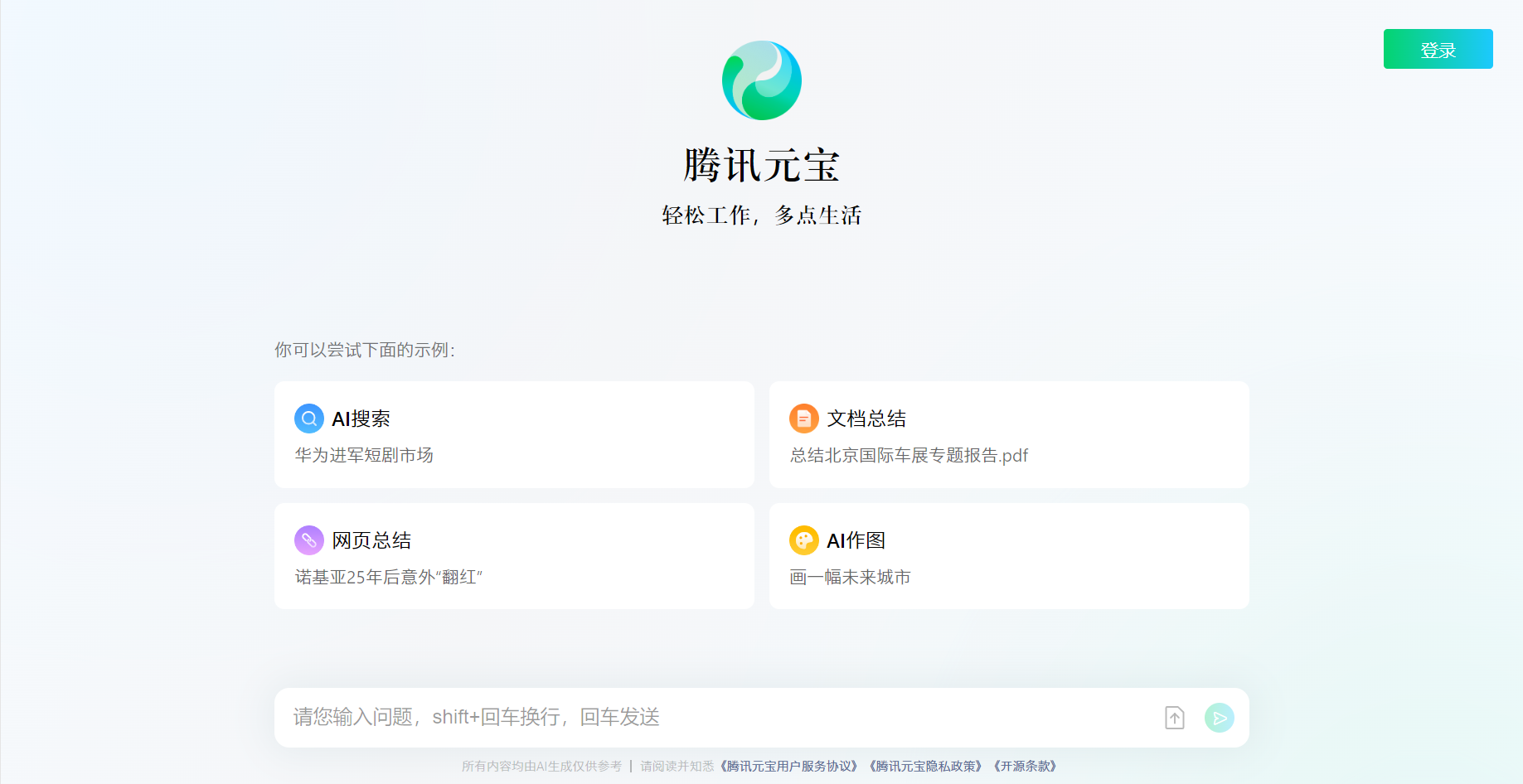
Task: Try the example 画一幅未来城市
Action: [850, 577]
